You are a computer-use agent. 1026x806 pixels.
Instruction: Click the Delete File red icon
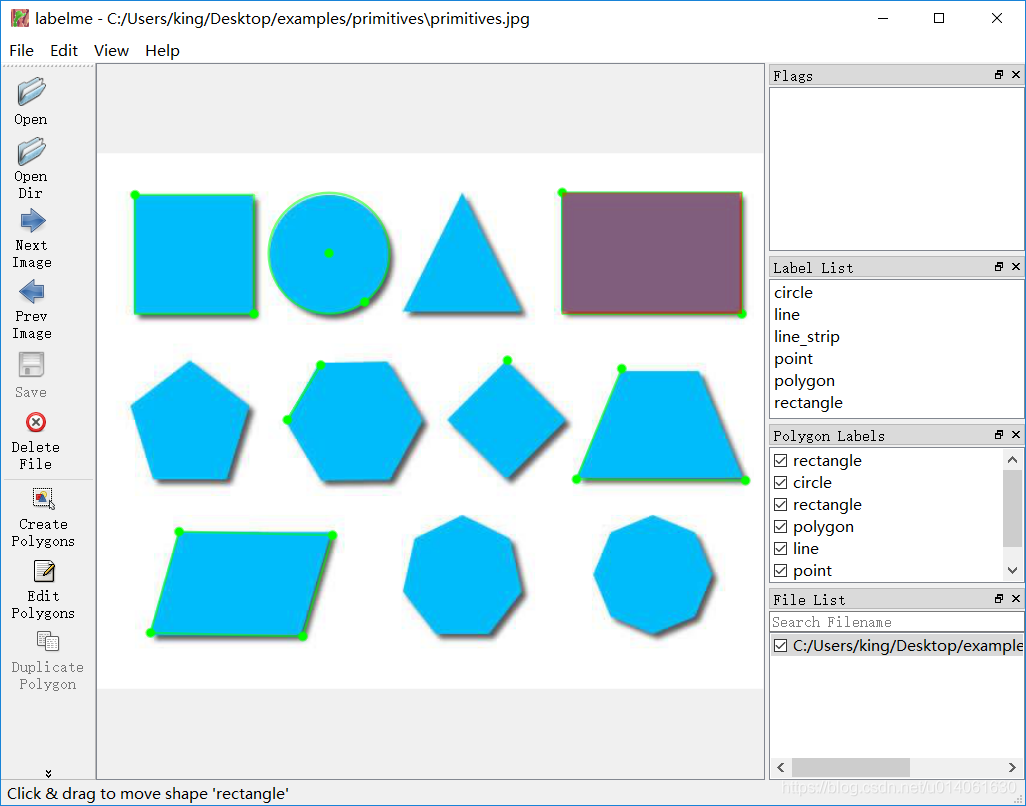[x=36, y=422]
